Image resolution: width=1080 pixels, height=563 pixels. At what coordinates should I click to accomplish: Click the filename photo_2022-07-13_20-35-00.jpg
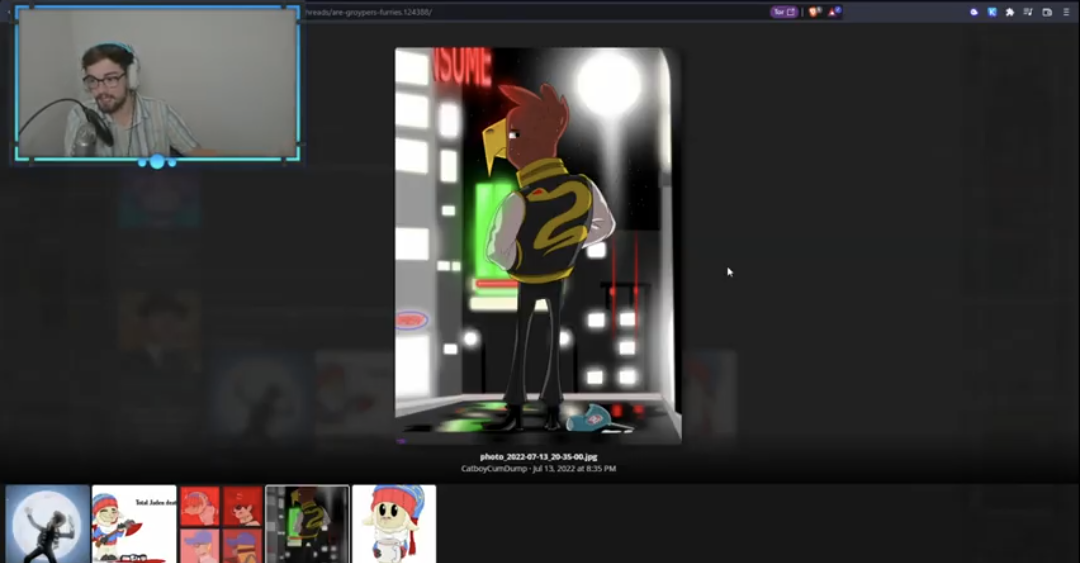(x=539, y=457)
